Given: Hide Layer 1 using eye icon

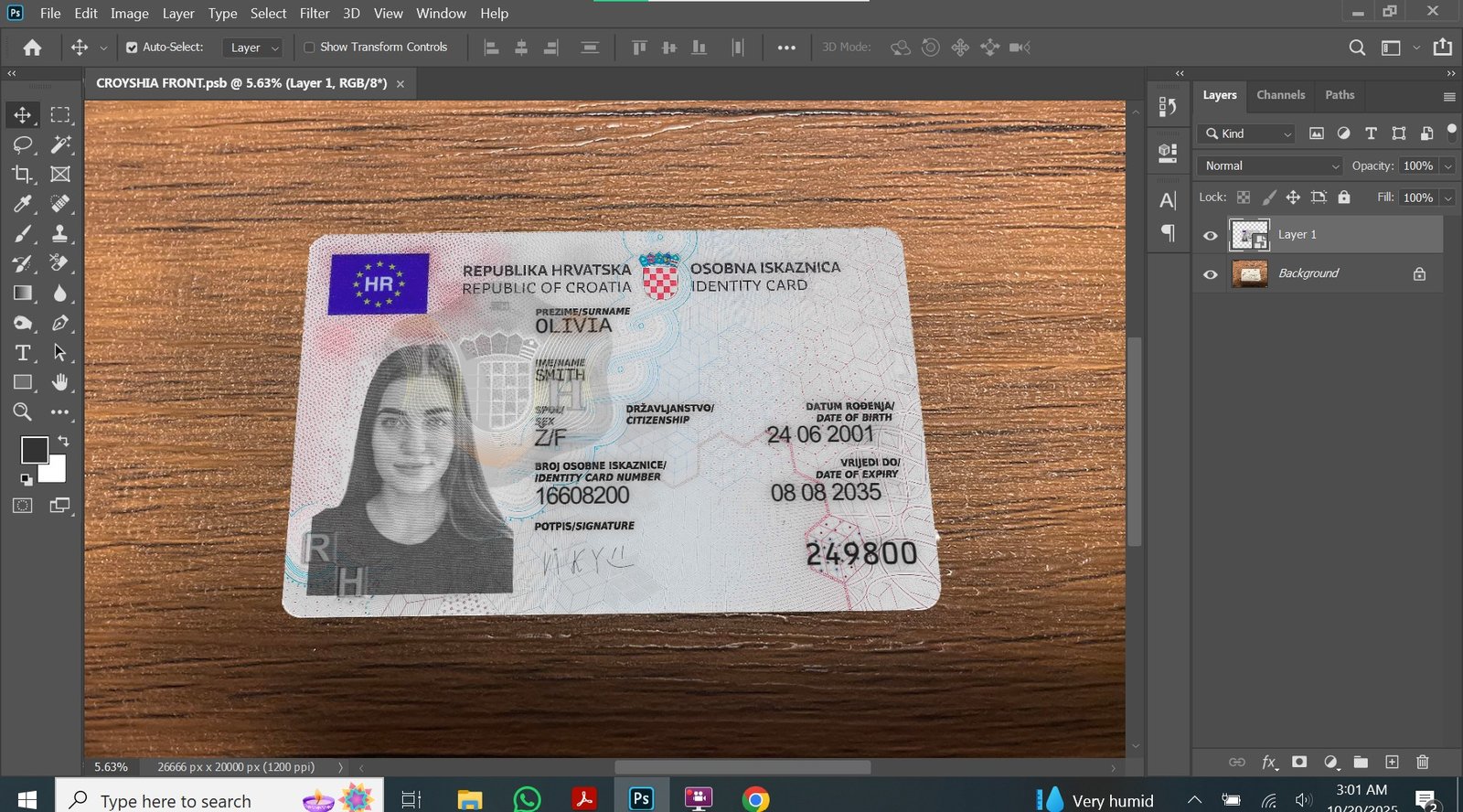Looking at the screenshot, I should [1211, 235].
